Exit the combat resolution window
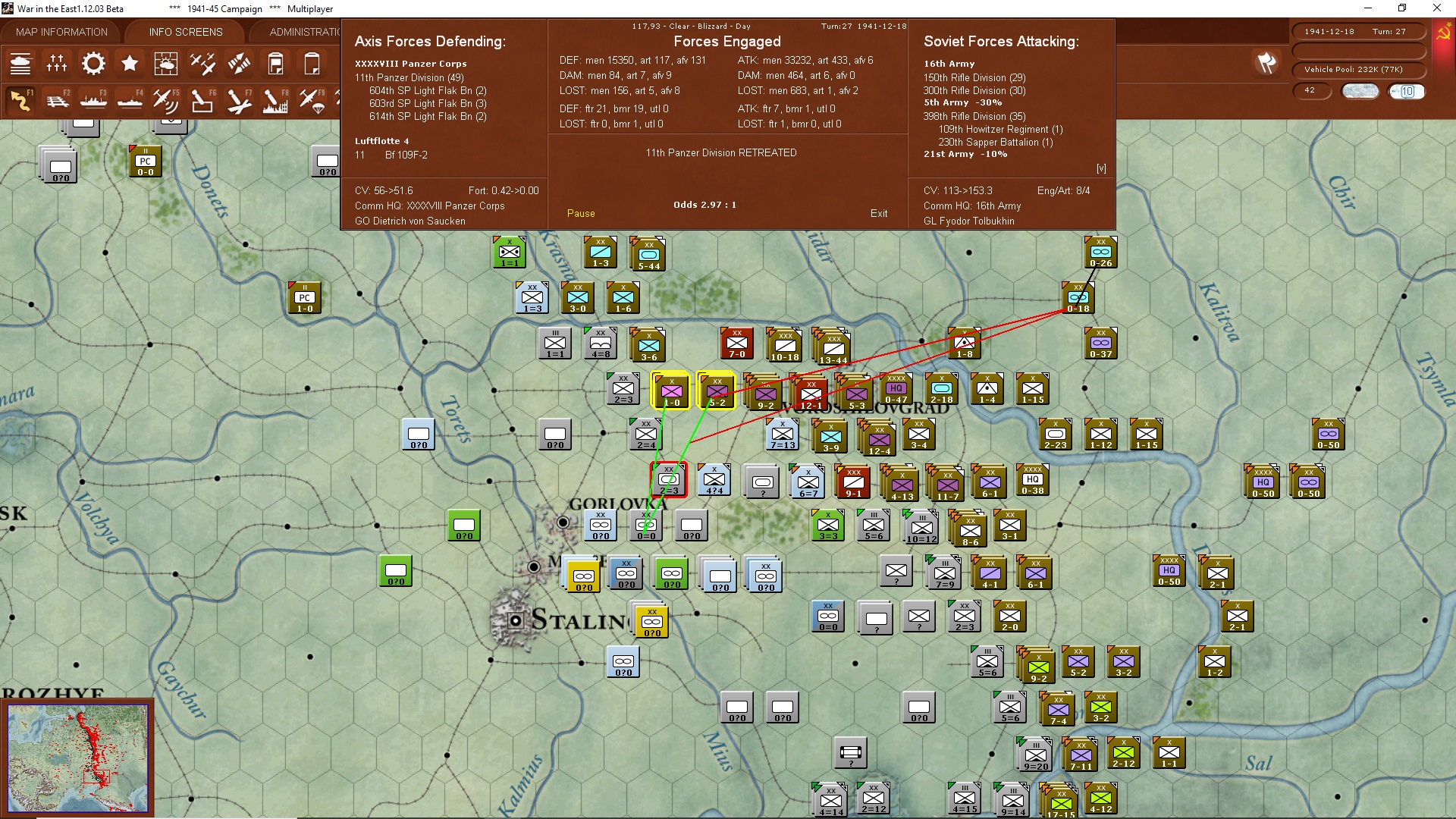The image size is (1456, 819). point(879,214)
